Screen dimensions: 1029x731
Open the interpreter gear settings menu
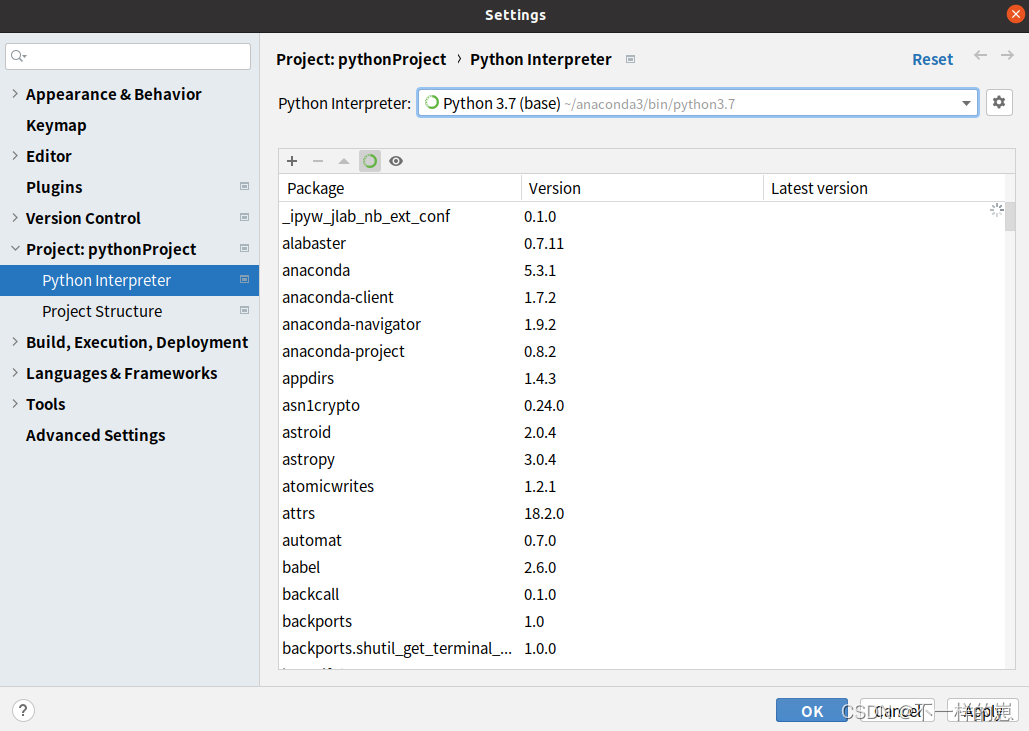point(999,102)
